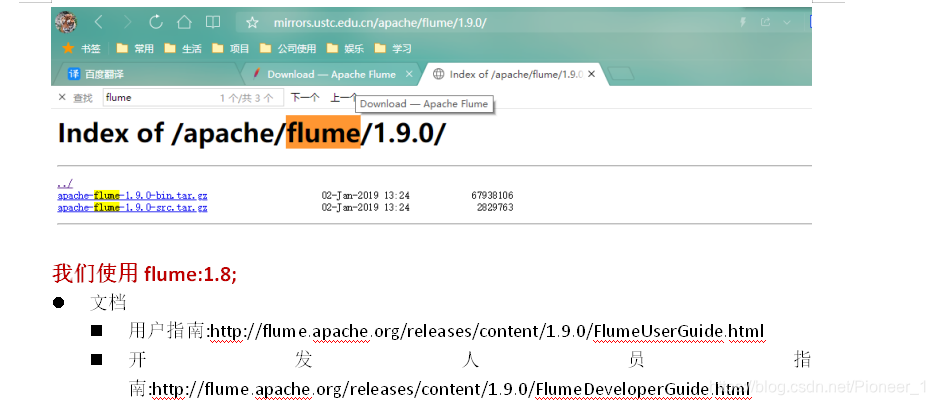Click the Index of /apache/flume/1.9.0/ heading
The image size is (935, 405).
[251, 133]
